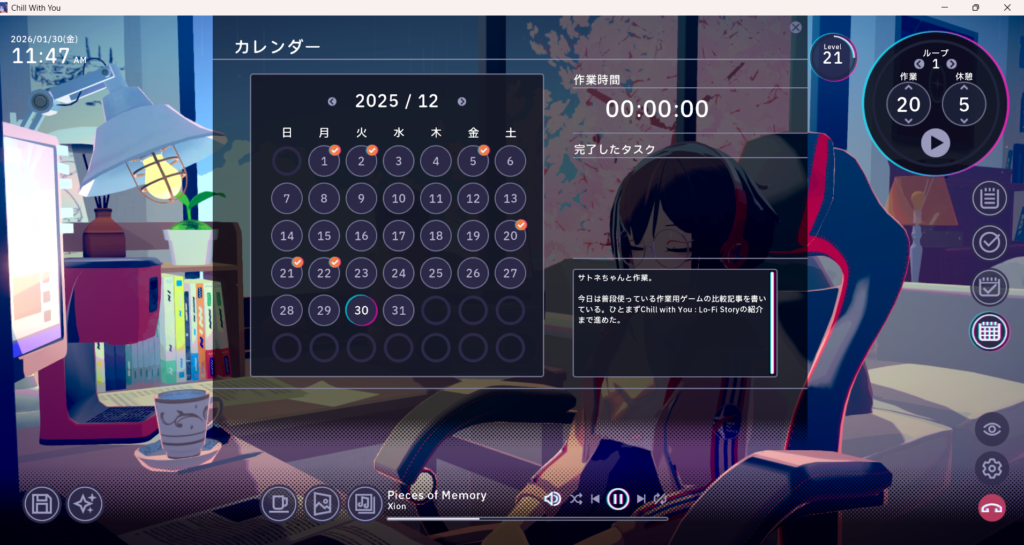1024x545 pixels.
Task: Click the save floppy disk icon
Action: (42, 504)
